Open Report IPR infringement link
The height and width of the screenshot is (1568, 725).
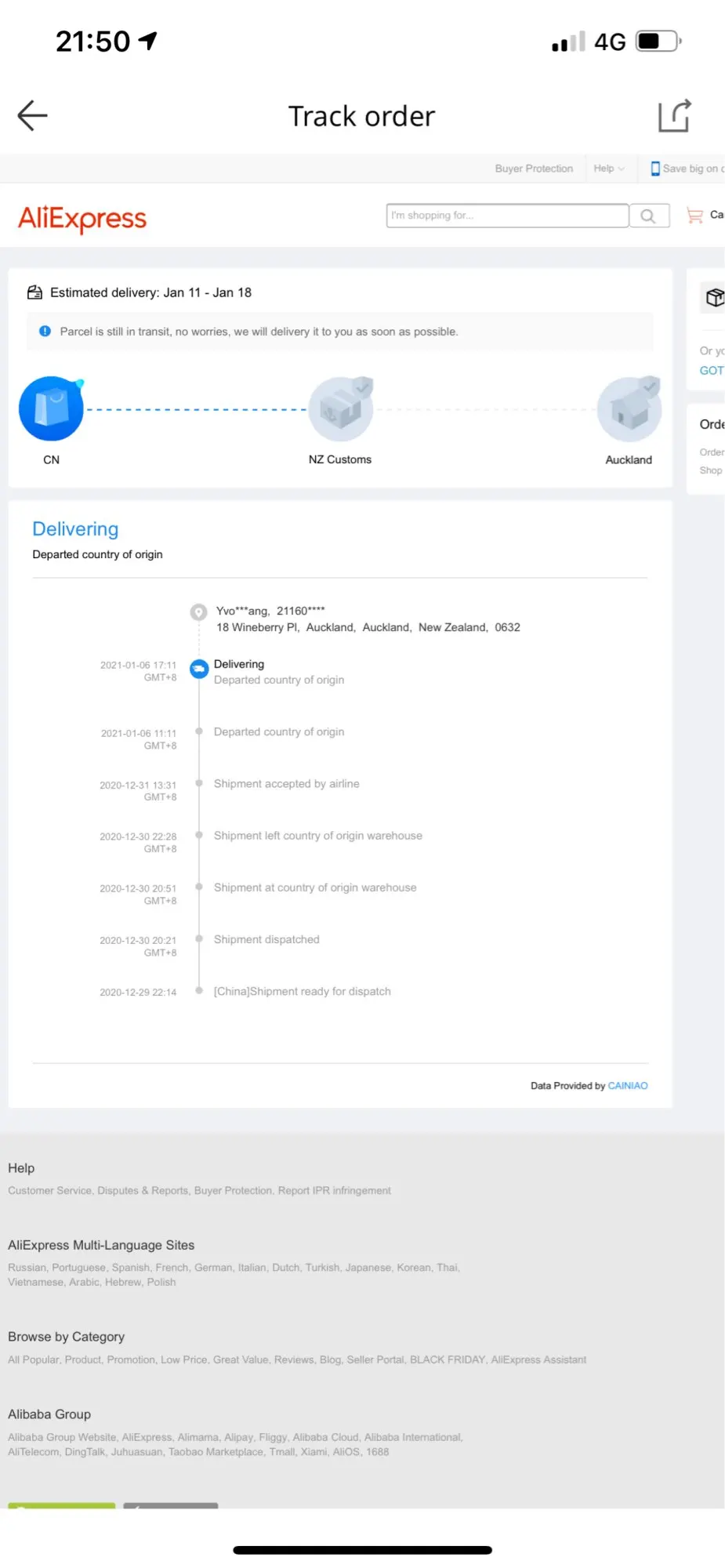coord(335,1190)
